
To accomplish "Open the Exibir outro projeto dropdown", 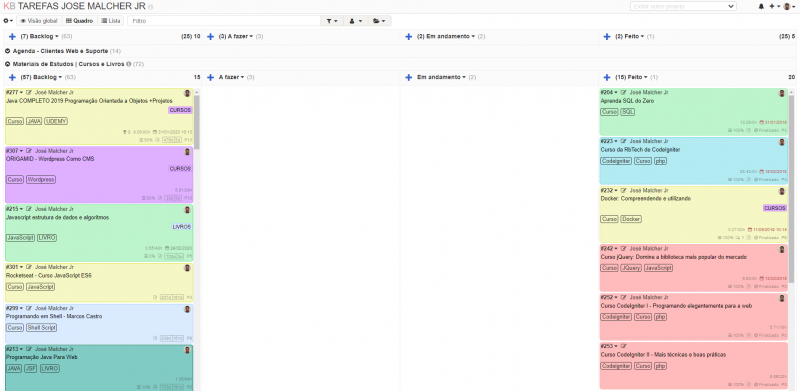I will point(683,7).
